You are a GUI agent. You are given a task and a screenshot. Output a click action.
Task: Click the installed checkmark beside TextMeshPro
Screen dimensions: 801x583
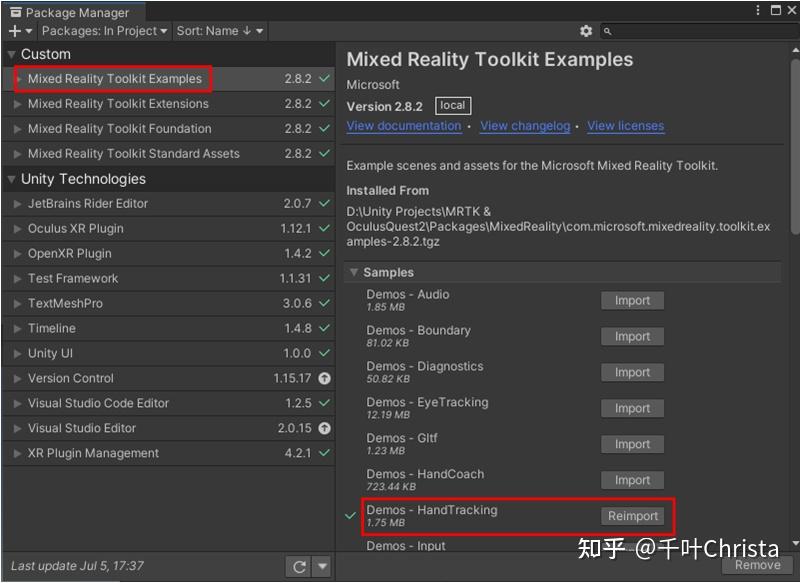tap(324, 303)
